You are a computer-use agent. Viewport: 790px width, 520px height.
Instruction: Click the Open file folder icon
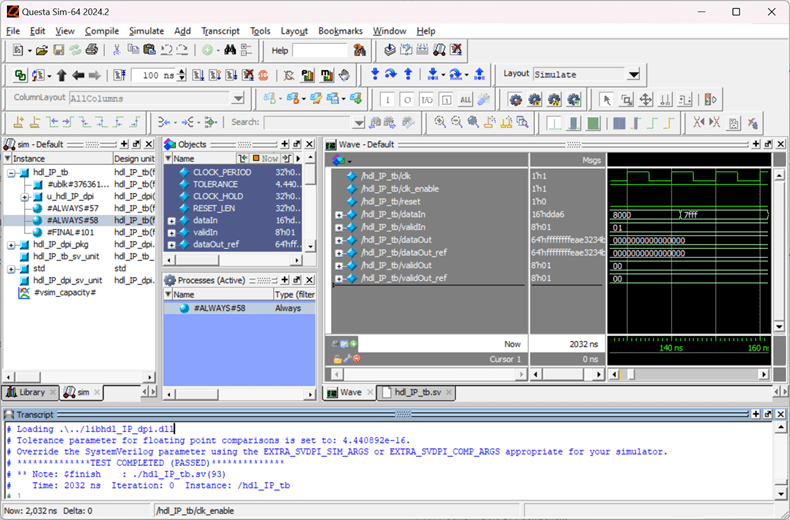pos(43,50)
